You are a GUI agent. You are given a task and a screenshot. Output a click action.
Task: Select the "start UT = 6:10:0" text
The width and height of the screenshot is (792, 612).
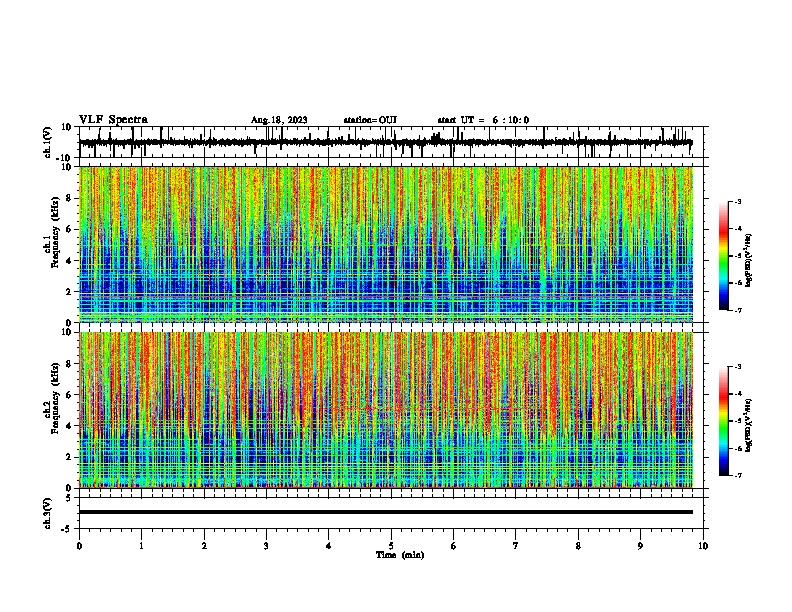[483, 120]
